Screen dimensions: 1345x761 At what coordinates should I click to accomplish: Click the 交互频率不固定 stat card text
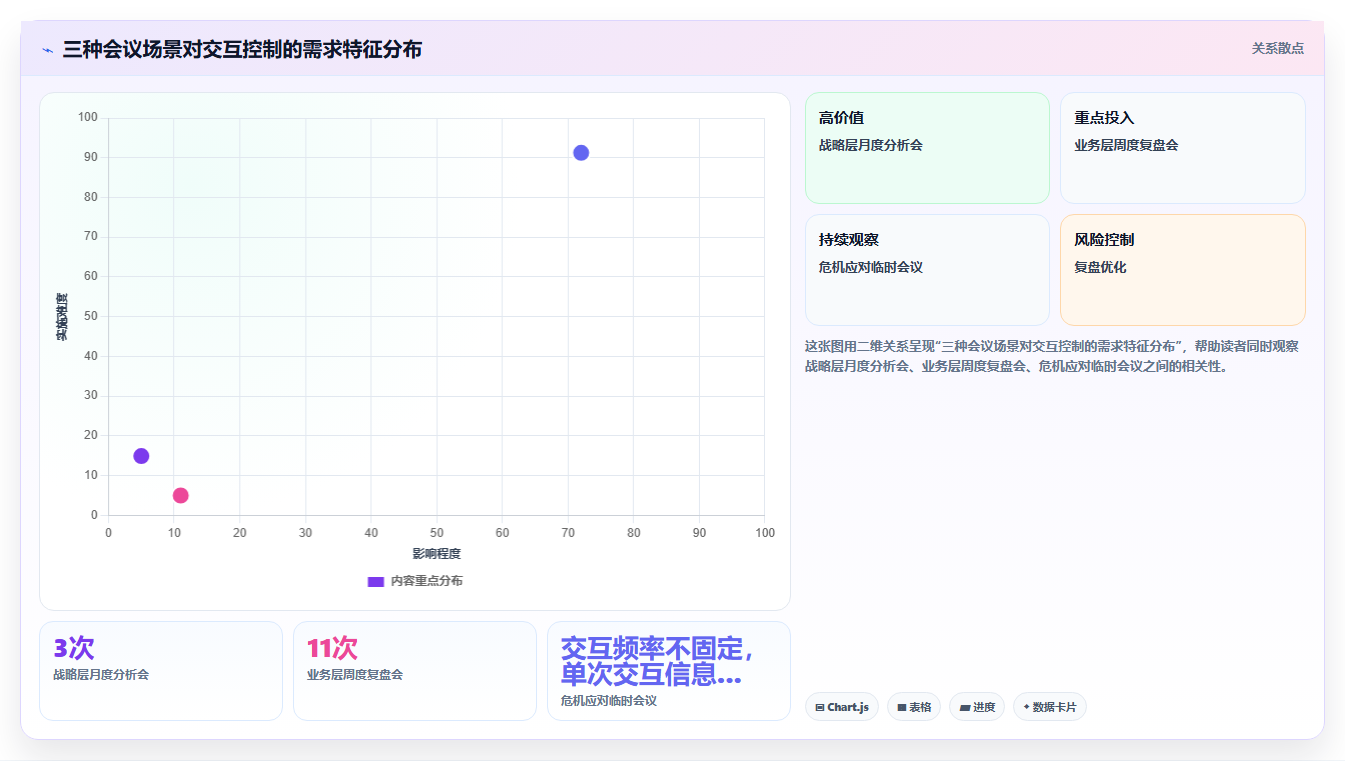pos(657,661)
